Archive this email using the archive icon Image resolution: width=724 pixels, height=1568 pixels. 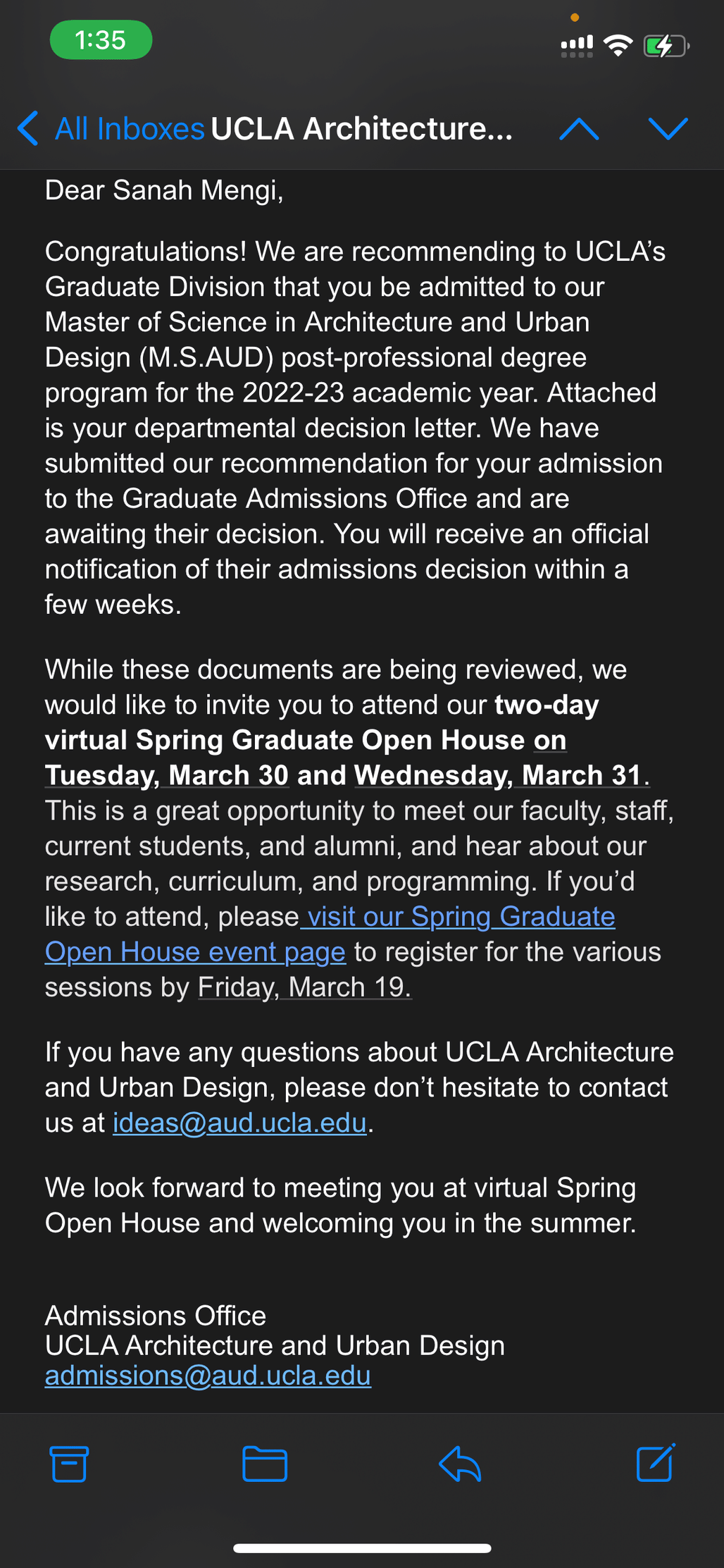coord(69,1464)
